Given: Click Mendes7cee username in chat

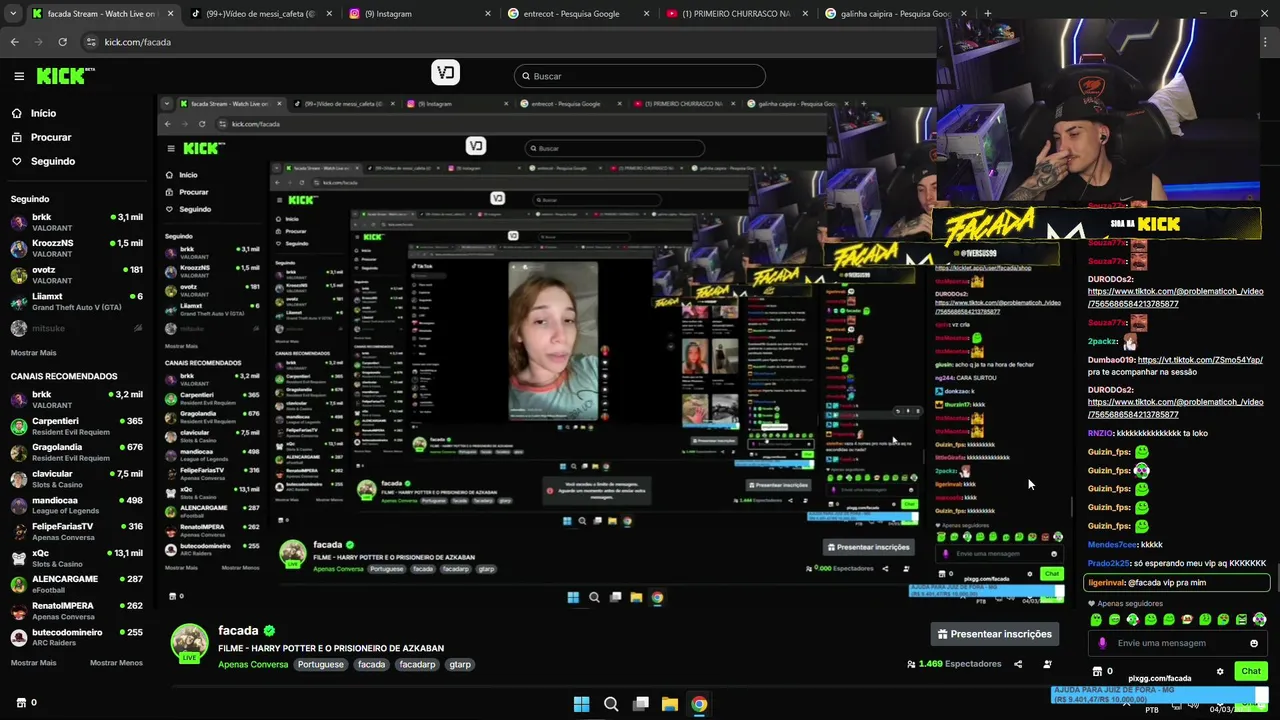Looking at the screenshot, I should [x=1112, y=544].
